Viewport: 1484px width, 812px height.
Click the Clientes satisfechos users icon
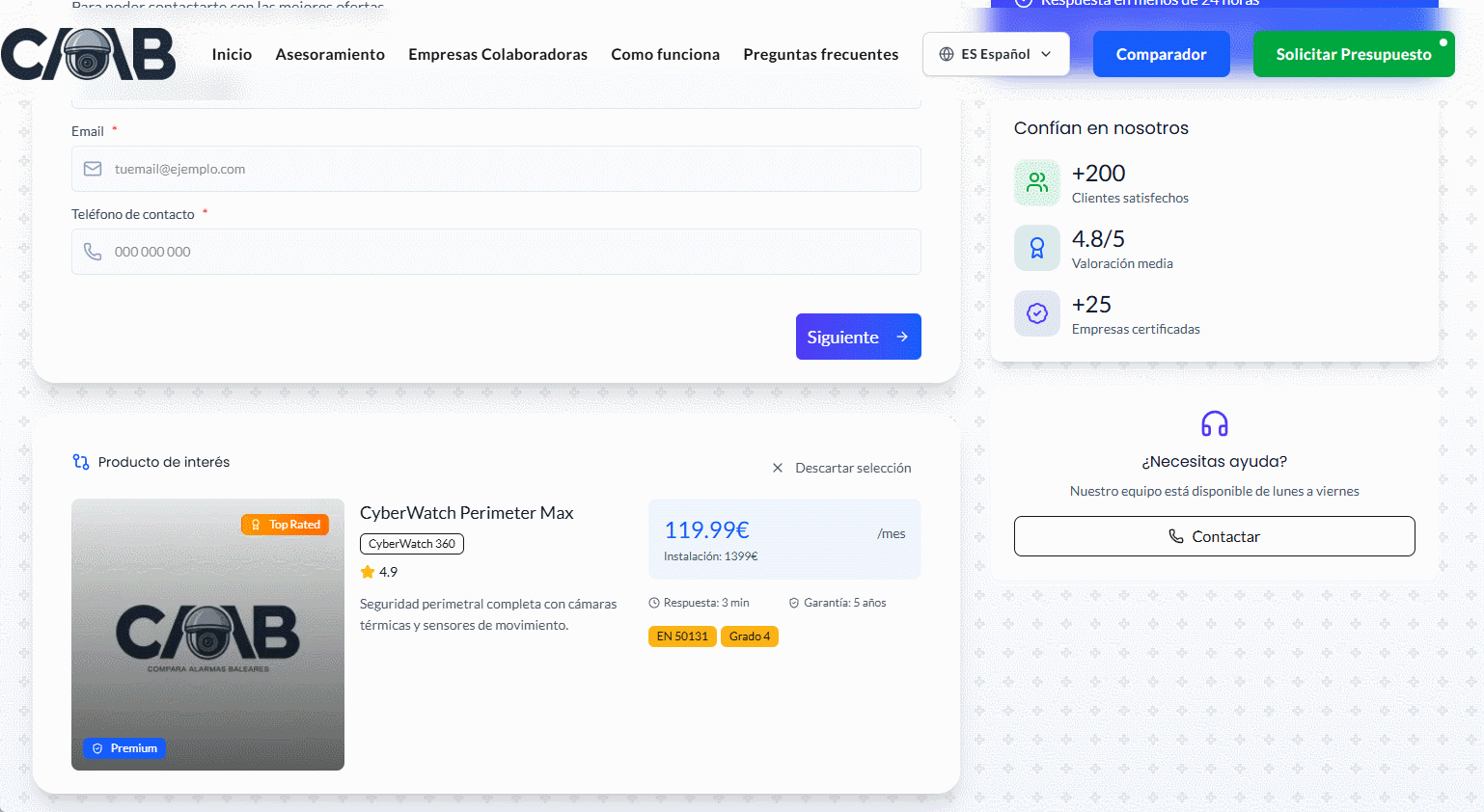(1037, 182)
